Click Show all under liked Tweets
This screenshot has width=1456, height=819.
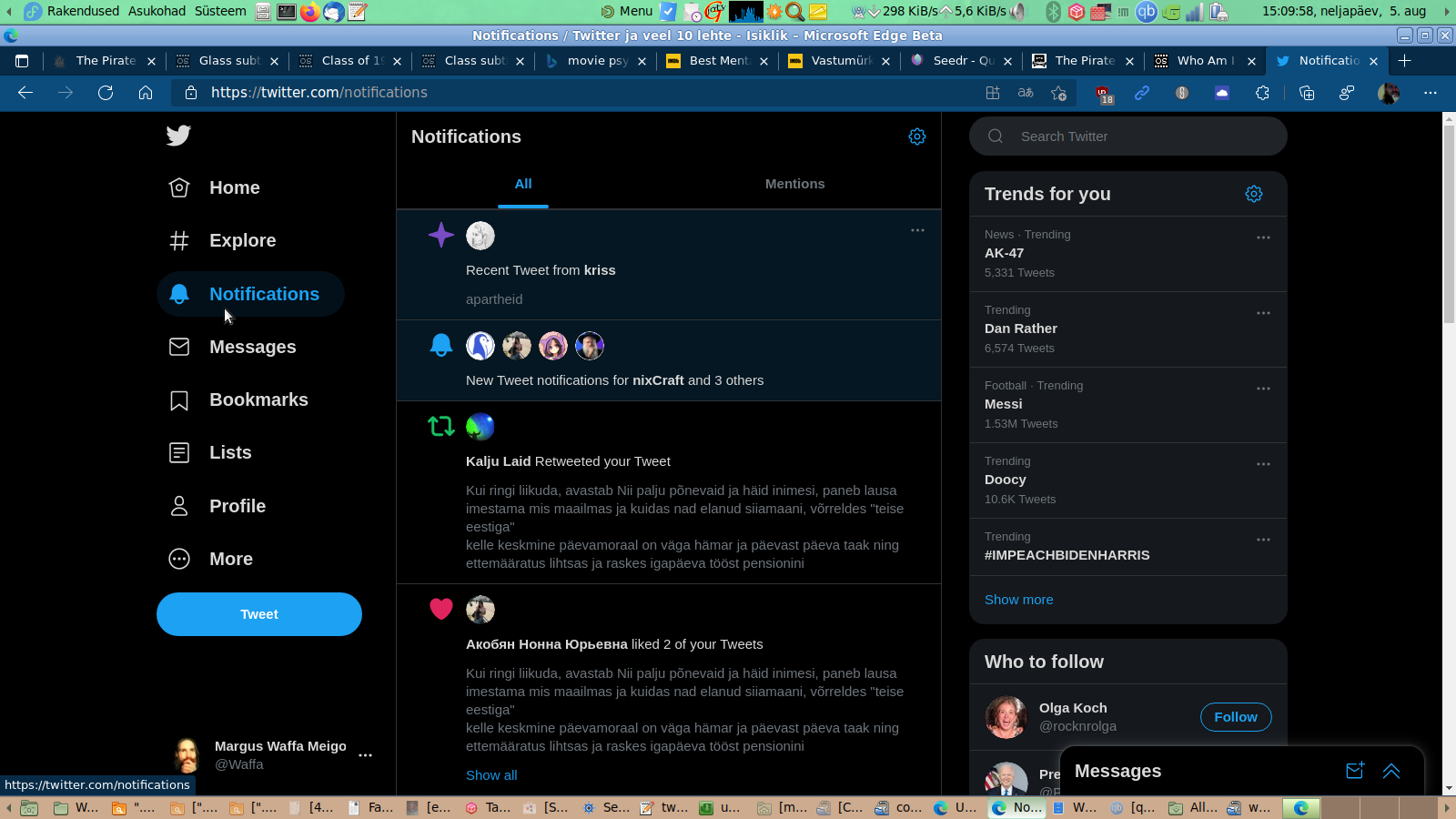[x=491, y=775]
